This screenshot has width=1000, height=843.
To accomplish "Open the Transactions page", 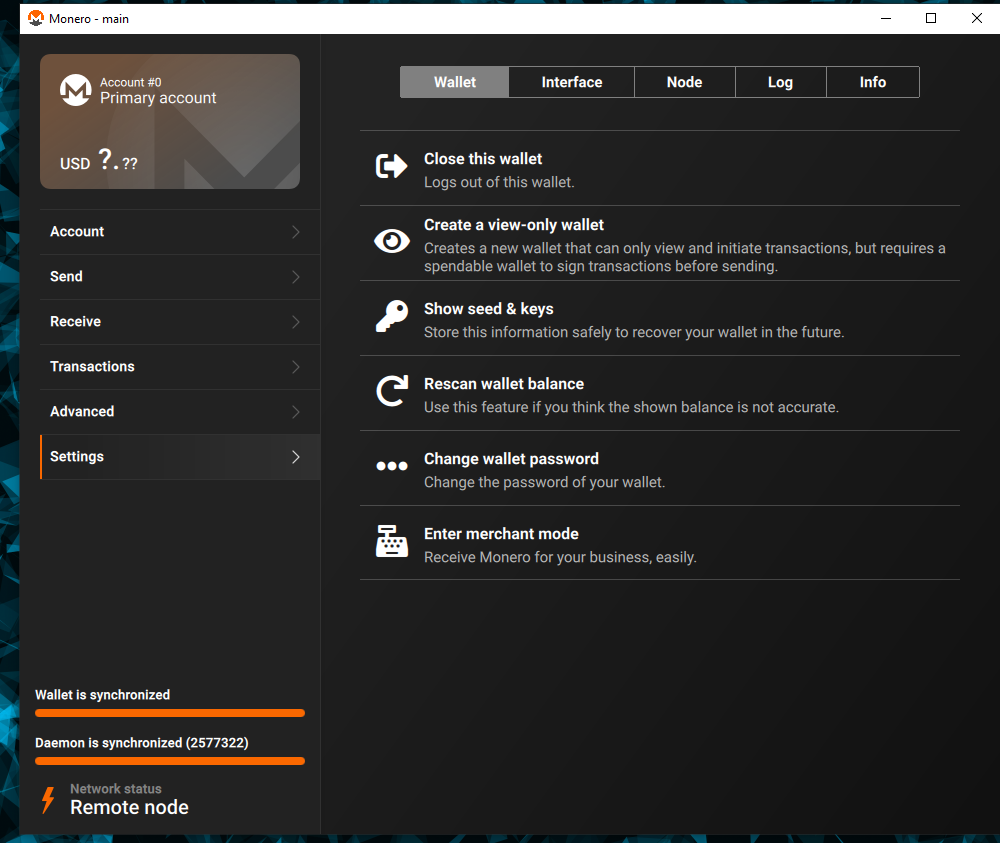I will [x=180, y=367].
